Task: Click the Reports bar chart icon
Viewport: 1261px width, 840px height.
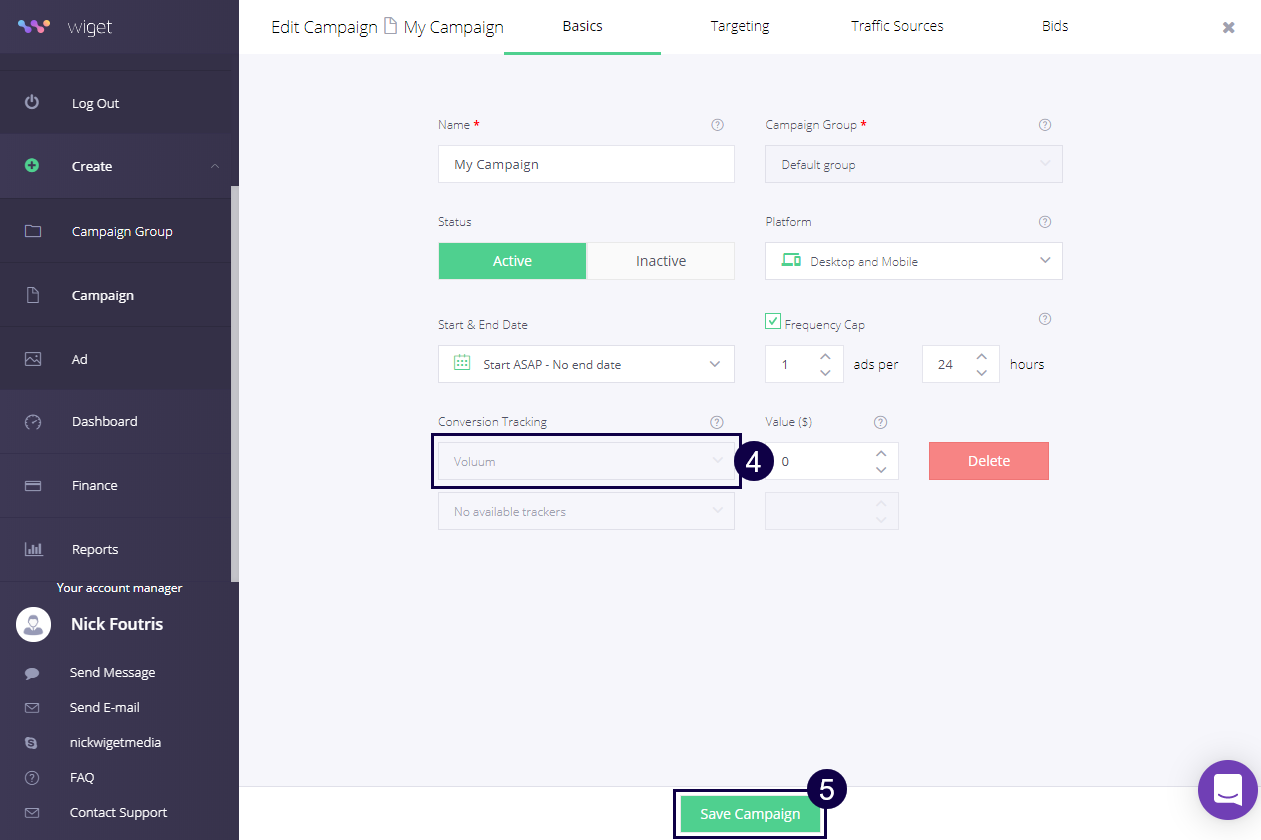Action: [33, 549]
